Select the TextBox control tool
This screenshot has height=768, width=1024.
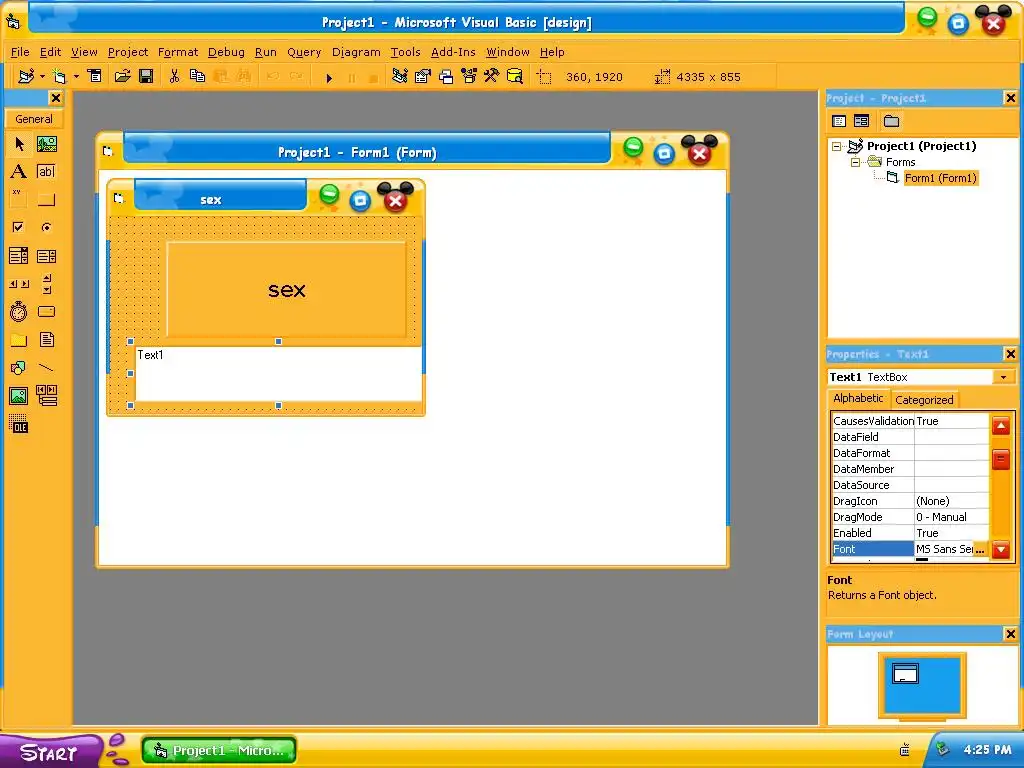tap(46, 172)
